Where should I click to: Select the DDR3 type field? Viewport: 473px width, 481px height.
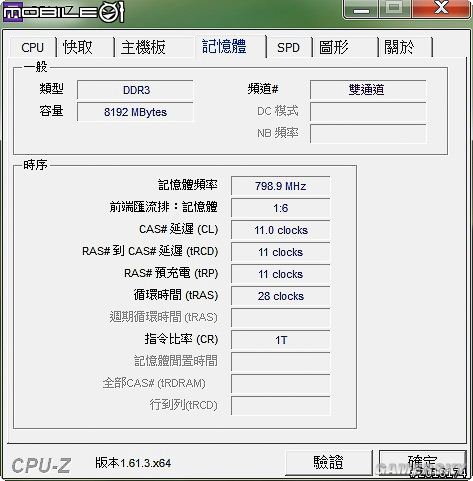click(x=135, y=90)
